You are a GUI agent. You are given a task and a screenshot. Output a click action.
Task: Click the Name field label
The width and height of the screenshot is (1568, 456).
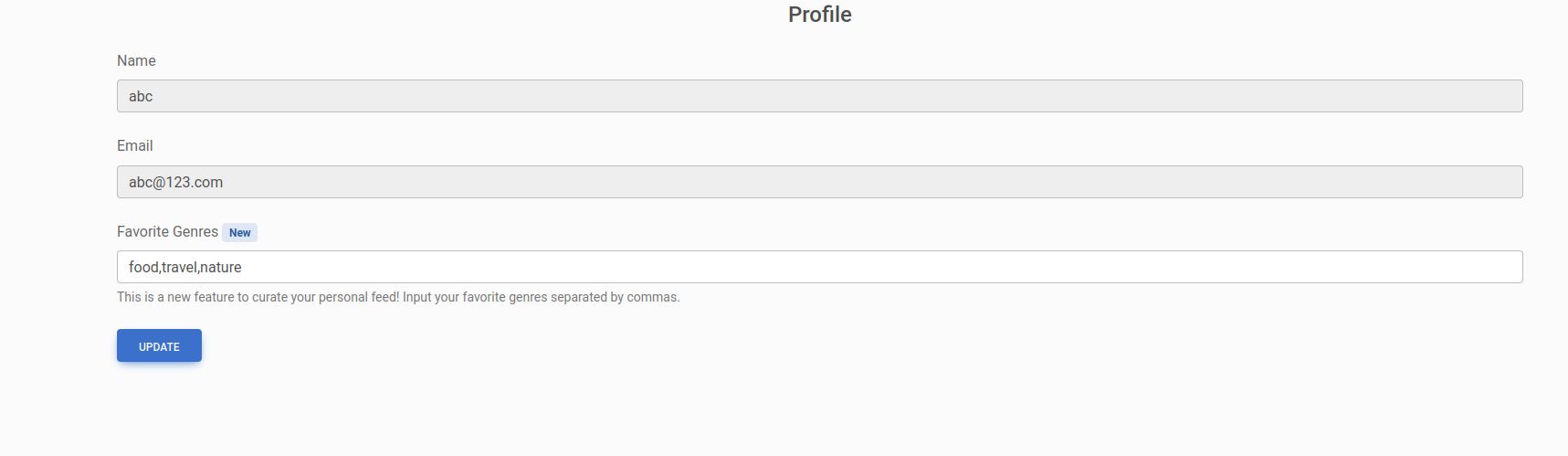click(x=136, y=60)
